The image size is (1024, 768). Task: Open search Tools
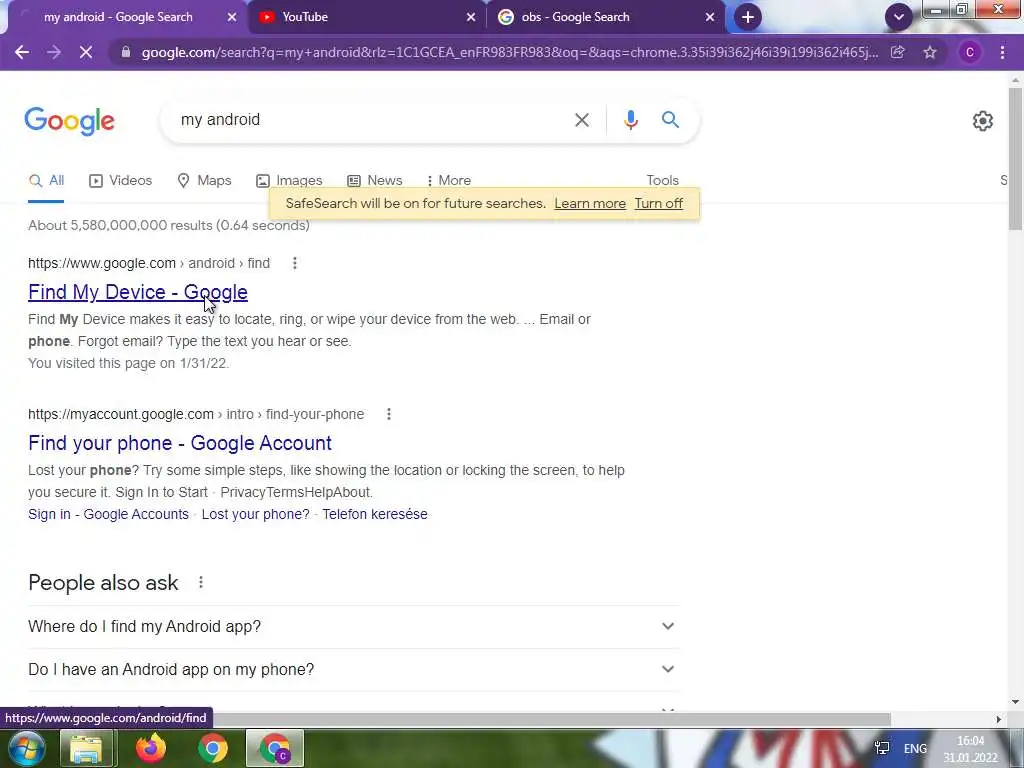tap(662, 180)
